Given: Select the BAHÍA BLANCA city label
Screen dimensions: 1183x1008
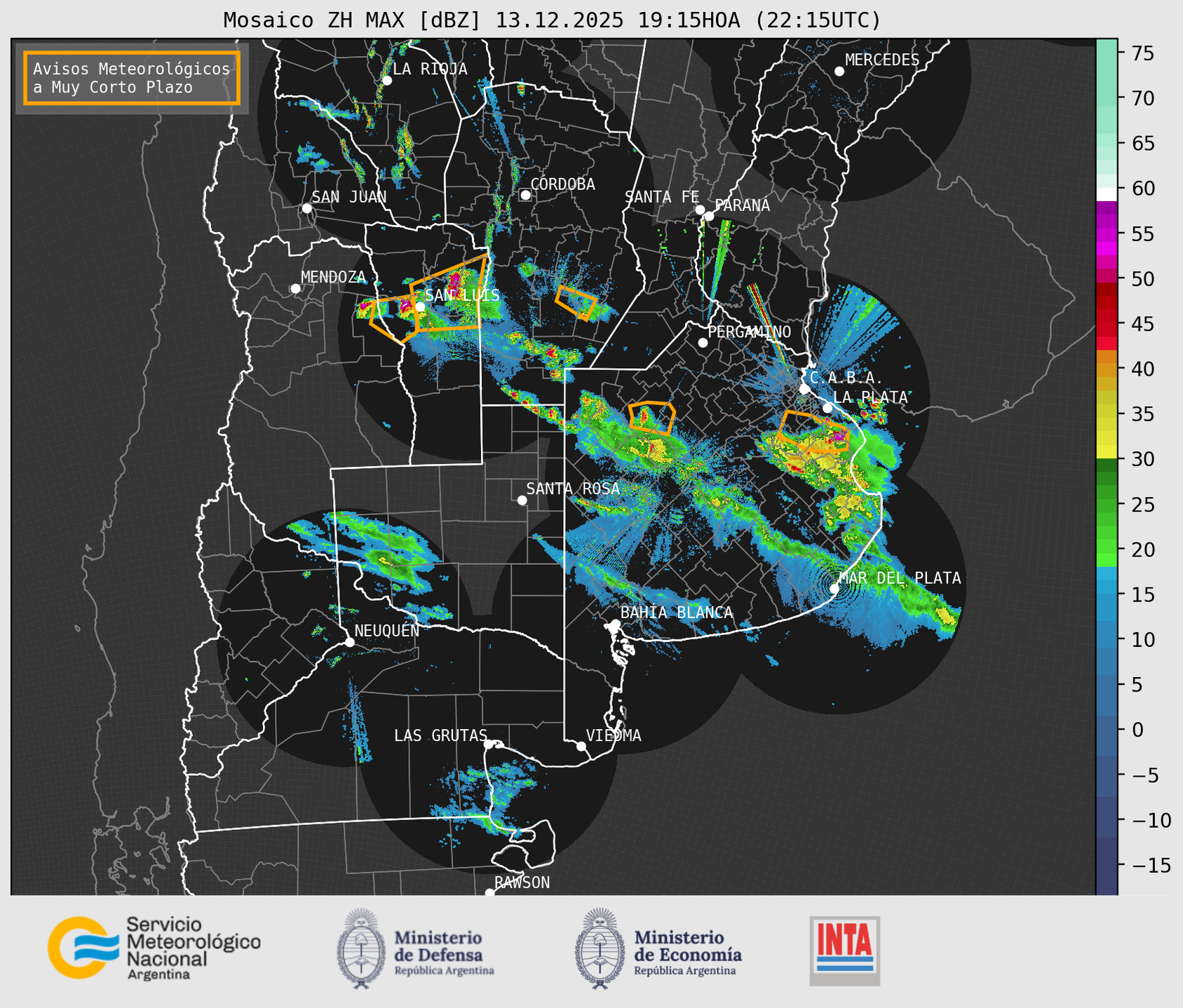Looking at the screenshot, I should (677, 612).
